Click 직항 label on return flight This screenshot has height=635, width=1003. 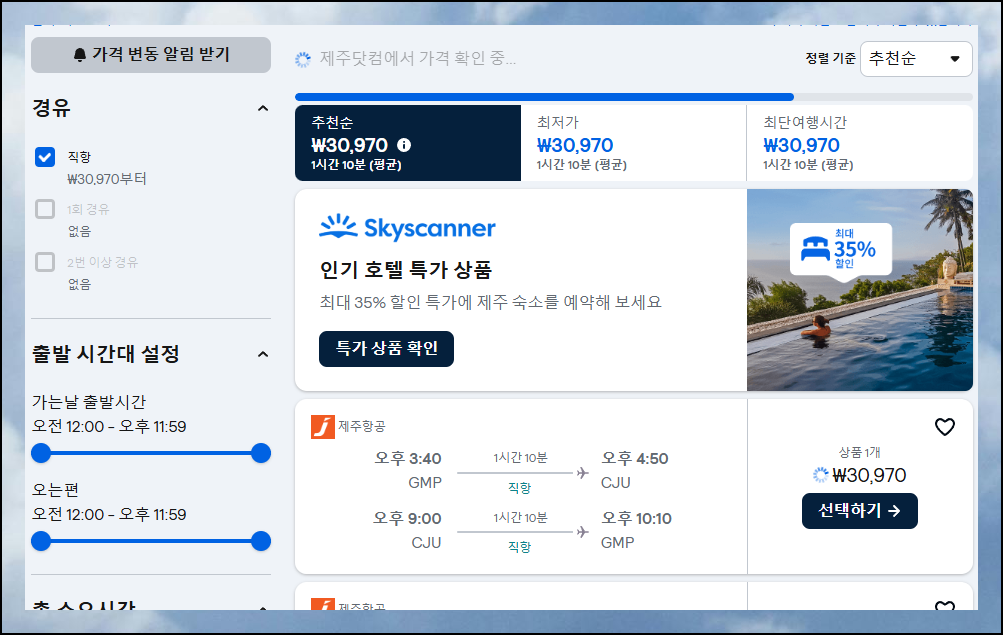coord(519,547)
